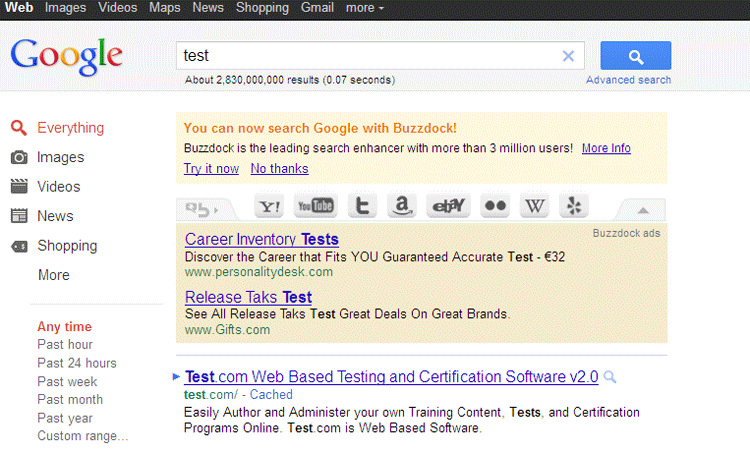750x452 pixels.
Task: Open Gmail from the top navigation bar
Action: point(317,8)
